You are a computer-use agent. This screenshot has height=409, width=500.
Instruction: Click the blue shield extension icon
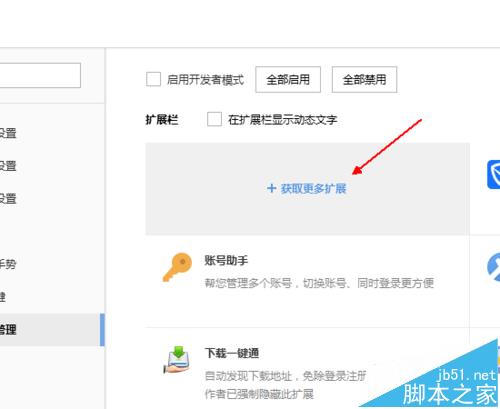click(494, 174)
